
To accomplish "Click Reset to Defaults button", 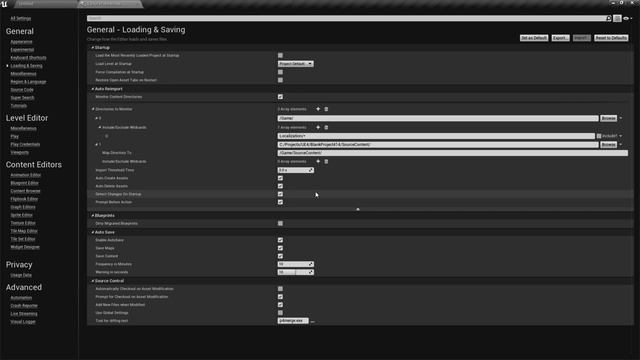I will point(611,38).
